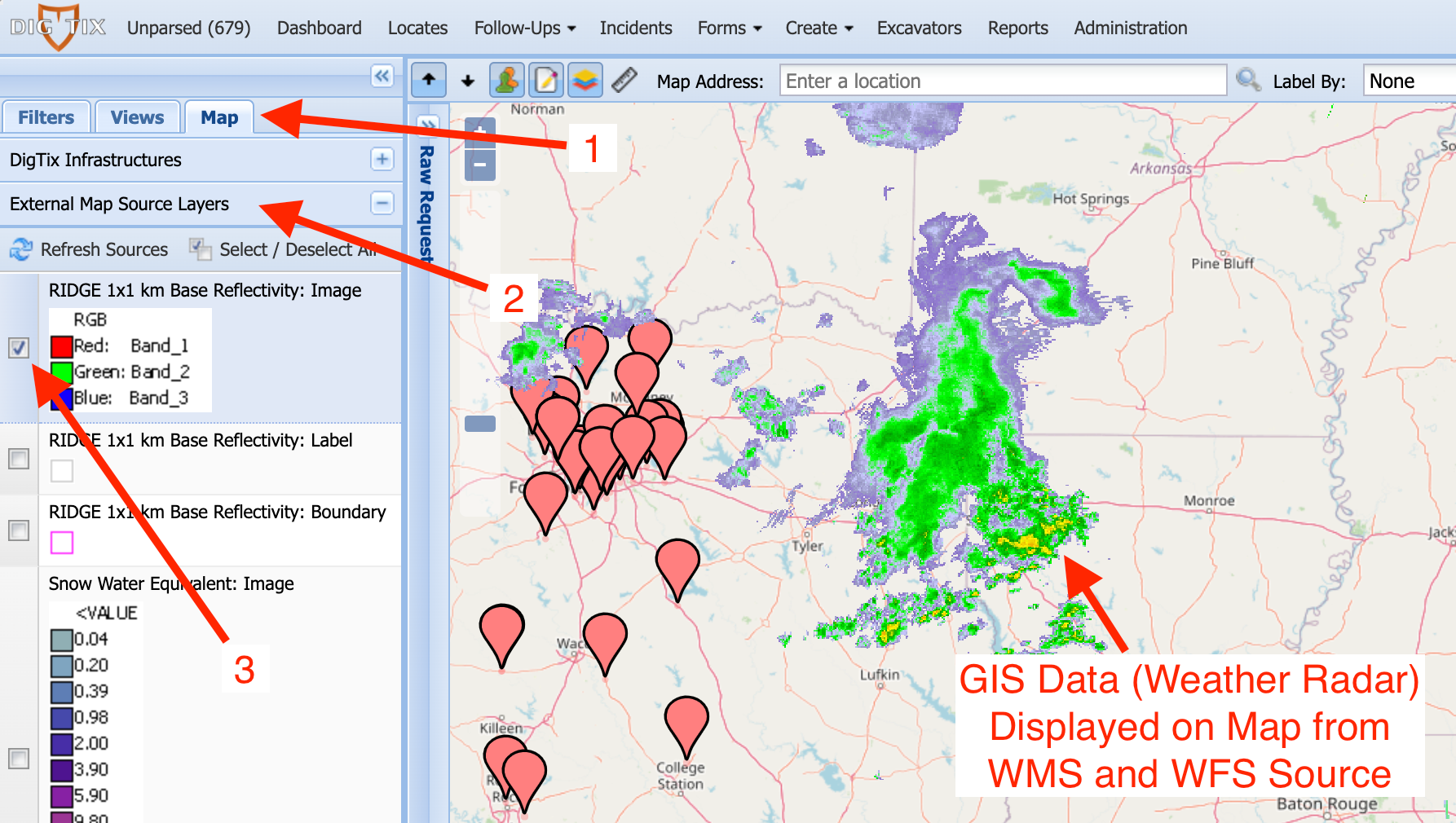
Task: Click the 2.00 snow value swatch
Action: pos(62,744)
